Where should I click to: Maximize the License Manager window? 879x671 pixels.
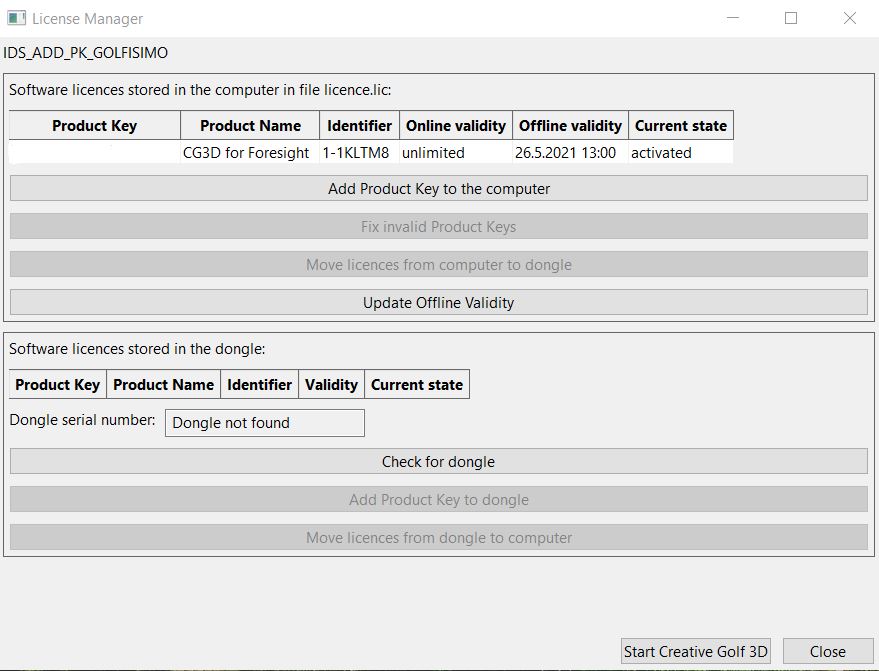coord(791,18)
